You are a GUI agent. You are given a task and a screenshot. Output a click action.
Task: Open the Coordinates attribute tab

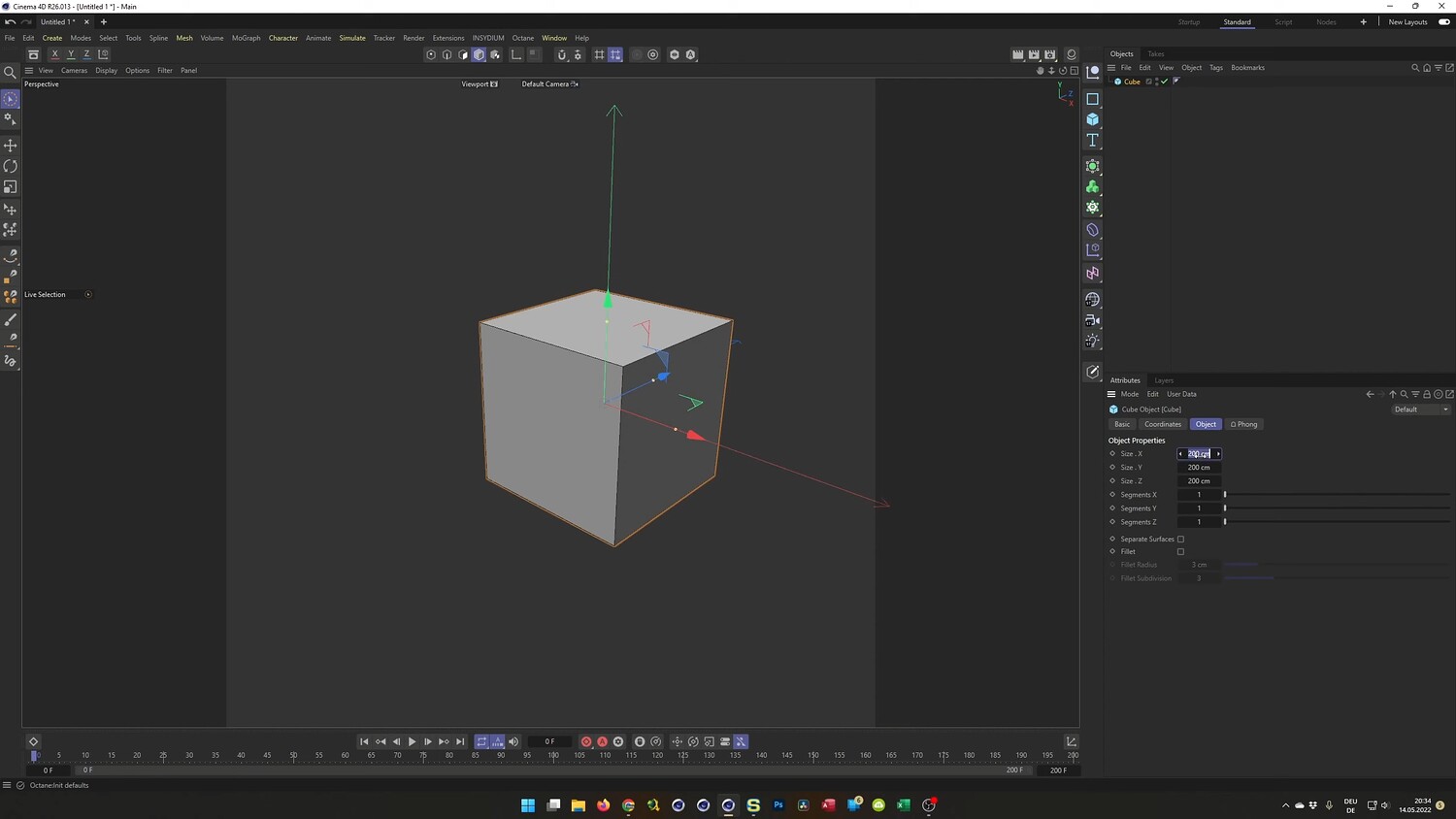1163,424
